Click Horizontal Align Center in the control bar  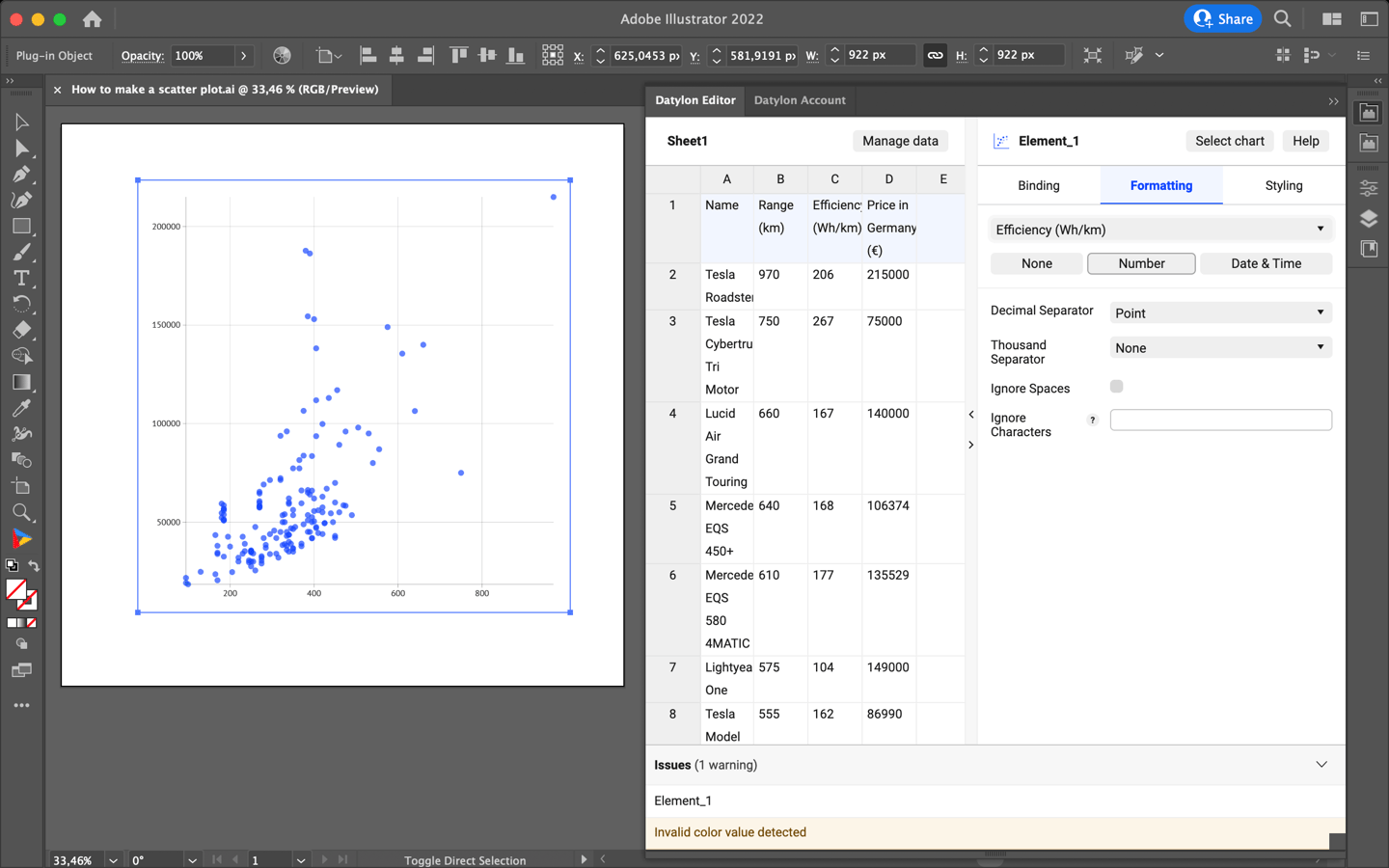coord(396,55)
